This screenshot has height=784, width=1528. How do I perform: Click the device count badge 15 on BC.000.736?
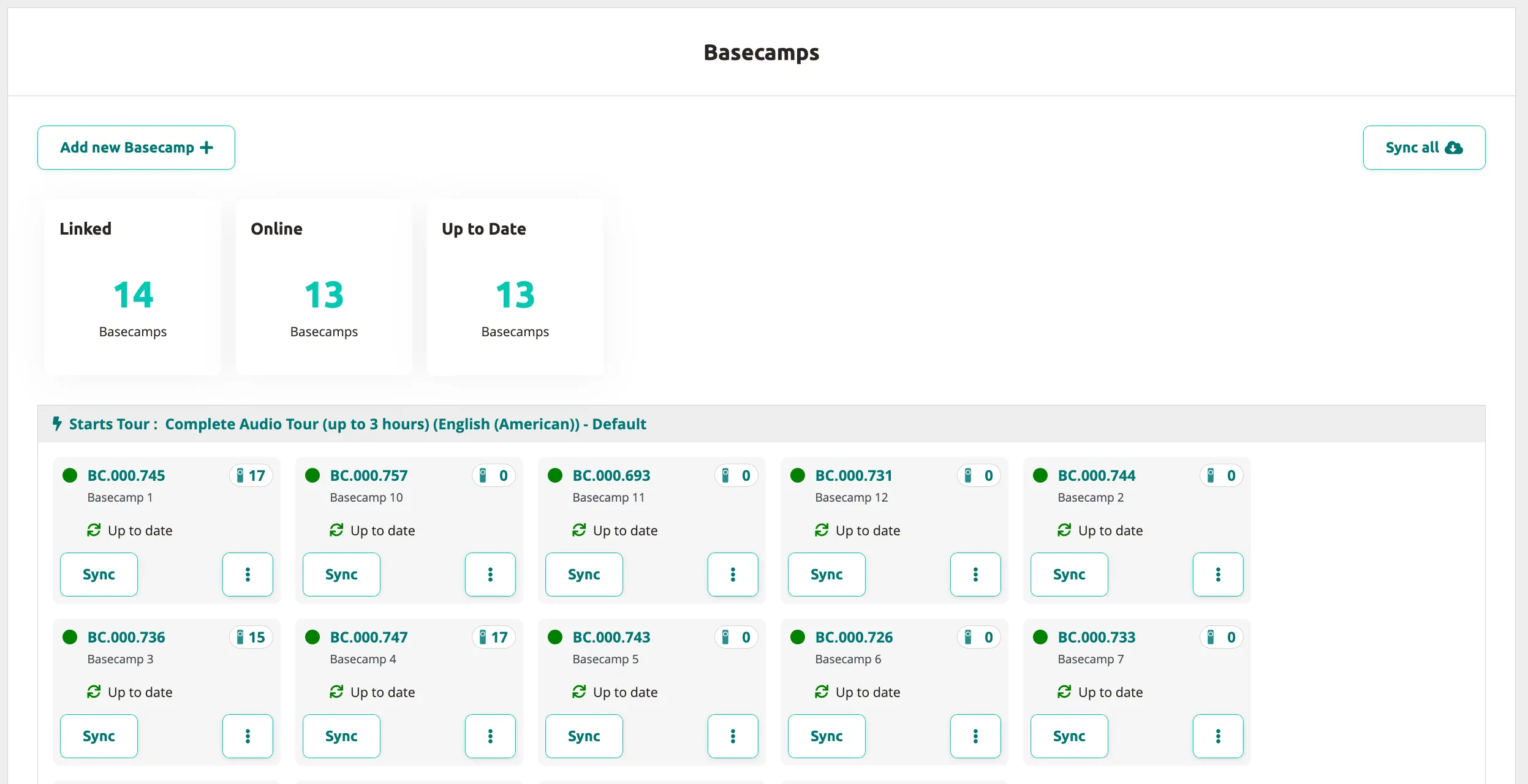[x=251, y=637]
